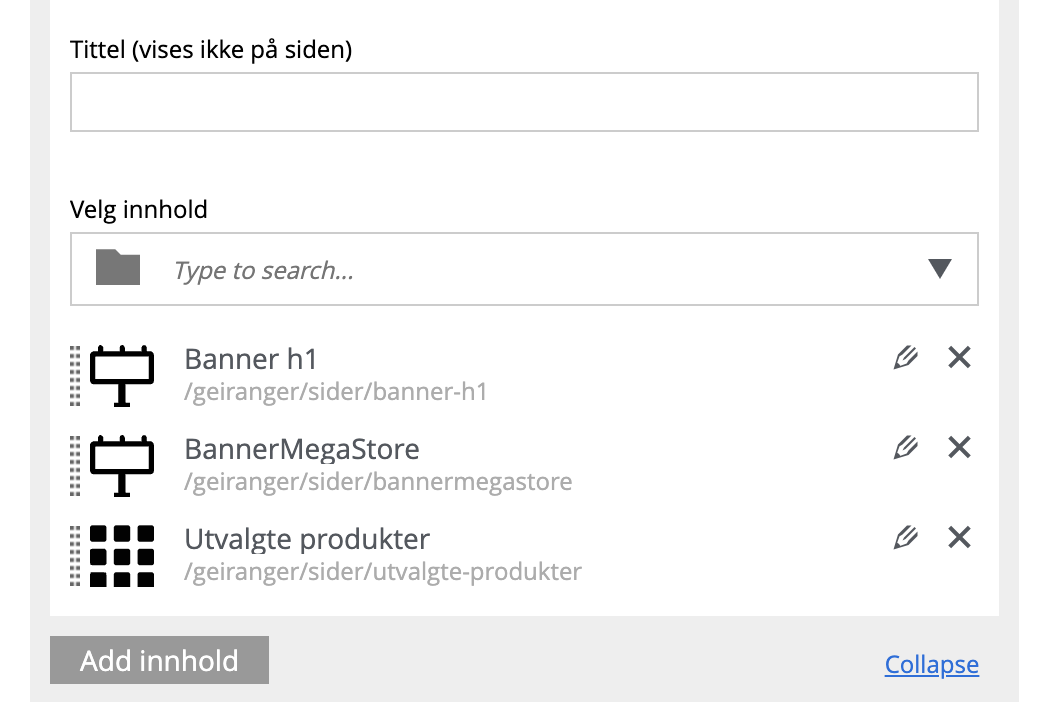Remove Utvalgte produkter with X icon
This screenshot has height=720, width=1048.
[x=959, y=538]
